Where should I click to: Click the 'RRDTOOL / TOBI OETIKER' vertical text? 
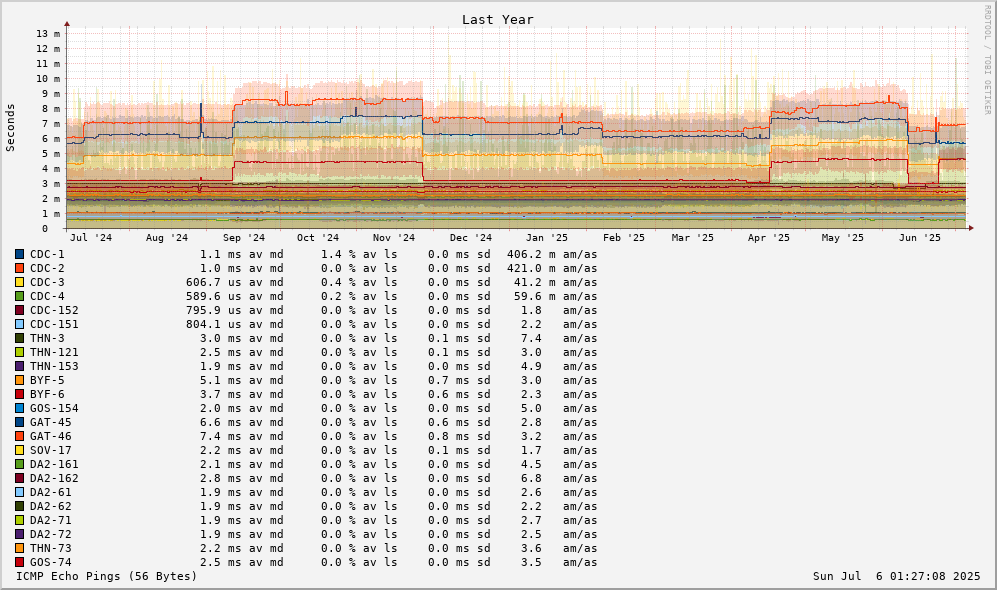pos(987,60)
